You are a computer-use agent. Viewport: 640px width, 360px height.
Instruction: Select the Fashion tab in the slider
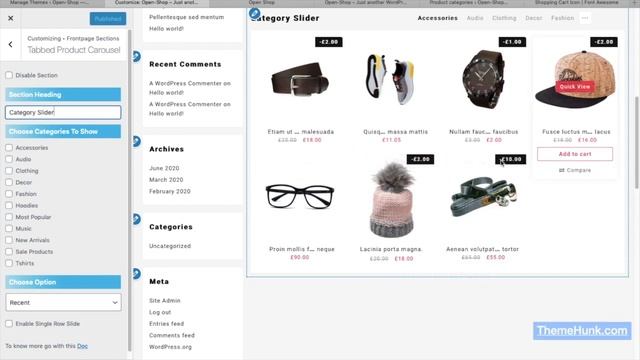(x=562, y=18)
